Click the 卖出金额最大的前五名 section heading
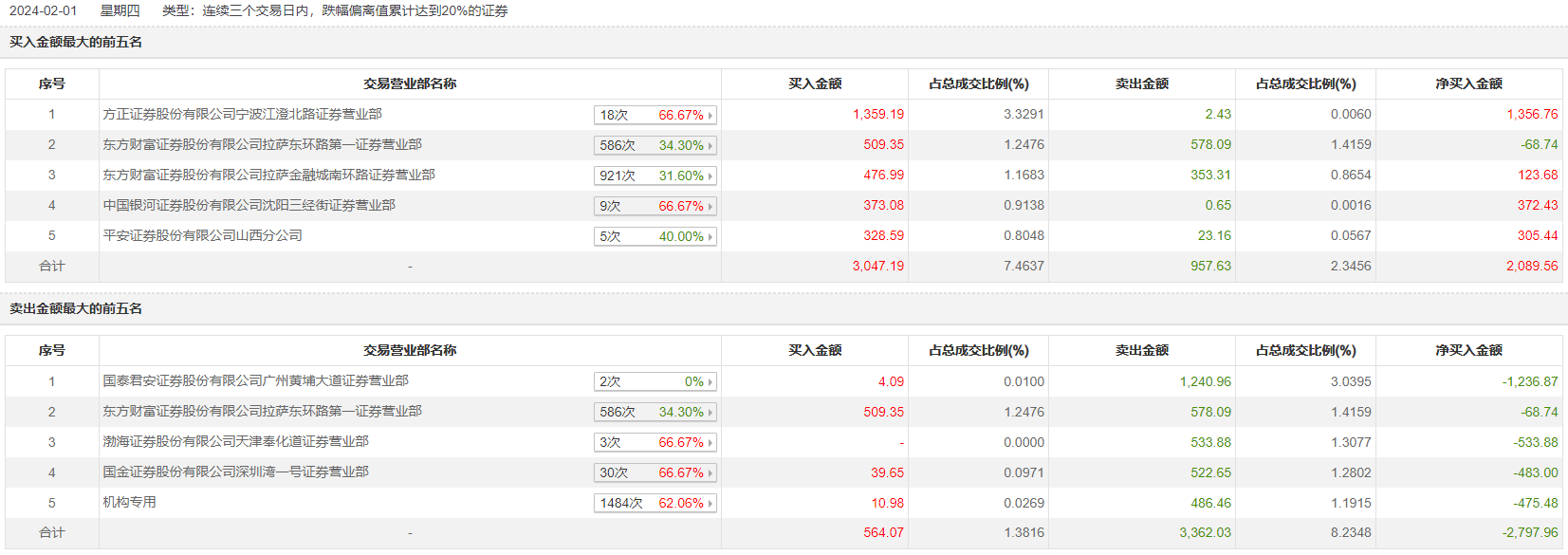Image resolution: width=1568 pixels, height=555 pixels. coord(76,309)
